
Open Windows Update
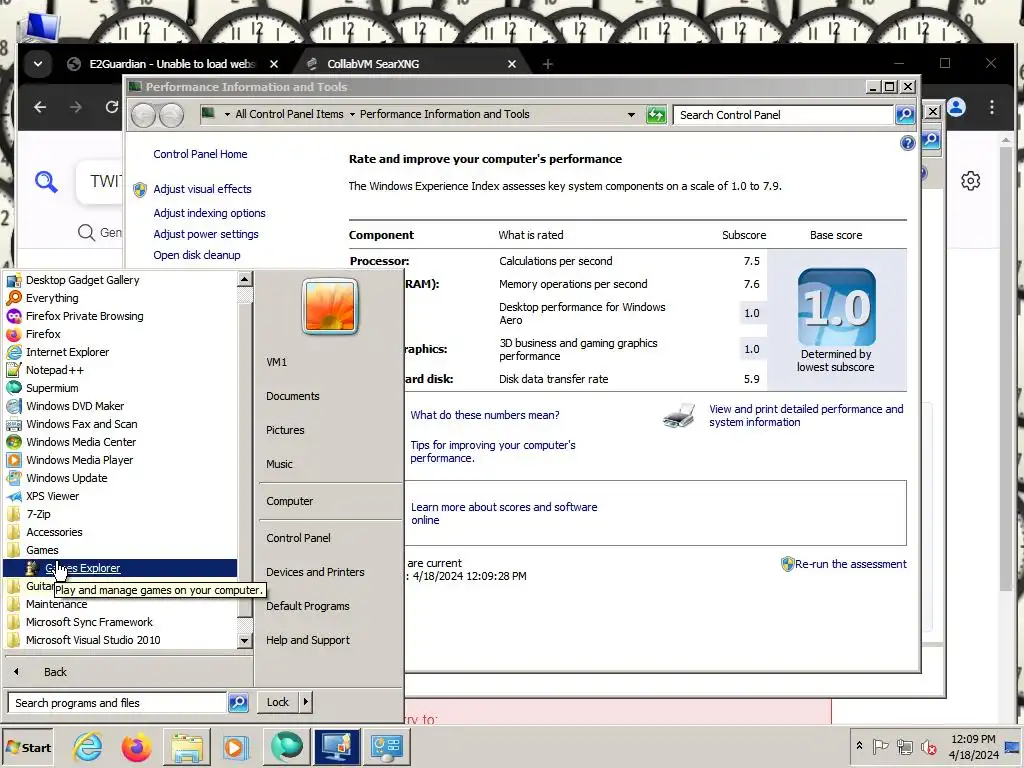(x=67, y=478)
